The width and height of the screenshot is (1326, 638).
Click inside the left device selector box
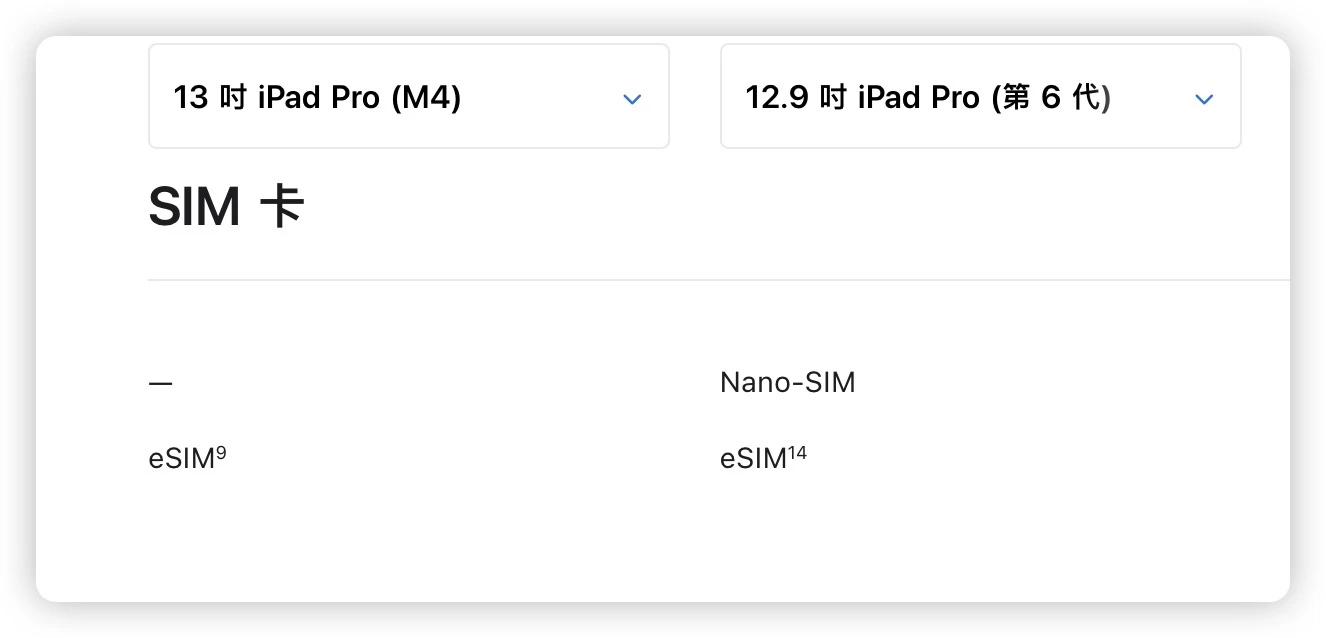point(409,95)
